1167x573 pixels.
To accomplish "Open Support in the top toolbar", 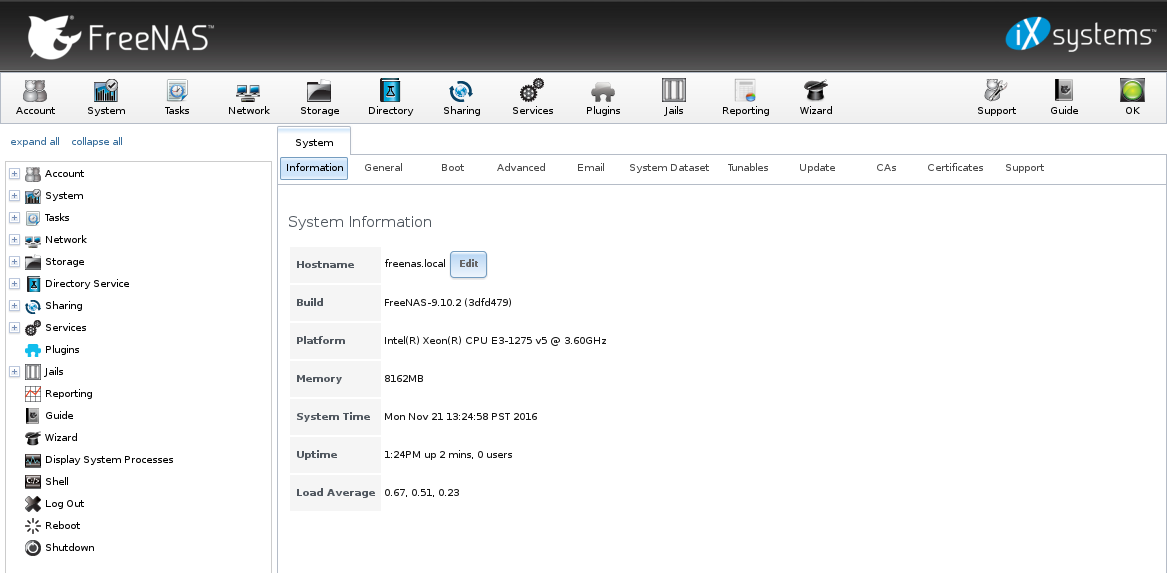I will click(x=996, y=97).
